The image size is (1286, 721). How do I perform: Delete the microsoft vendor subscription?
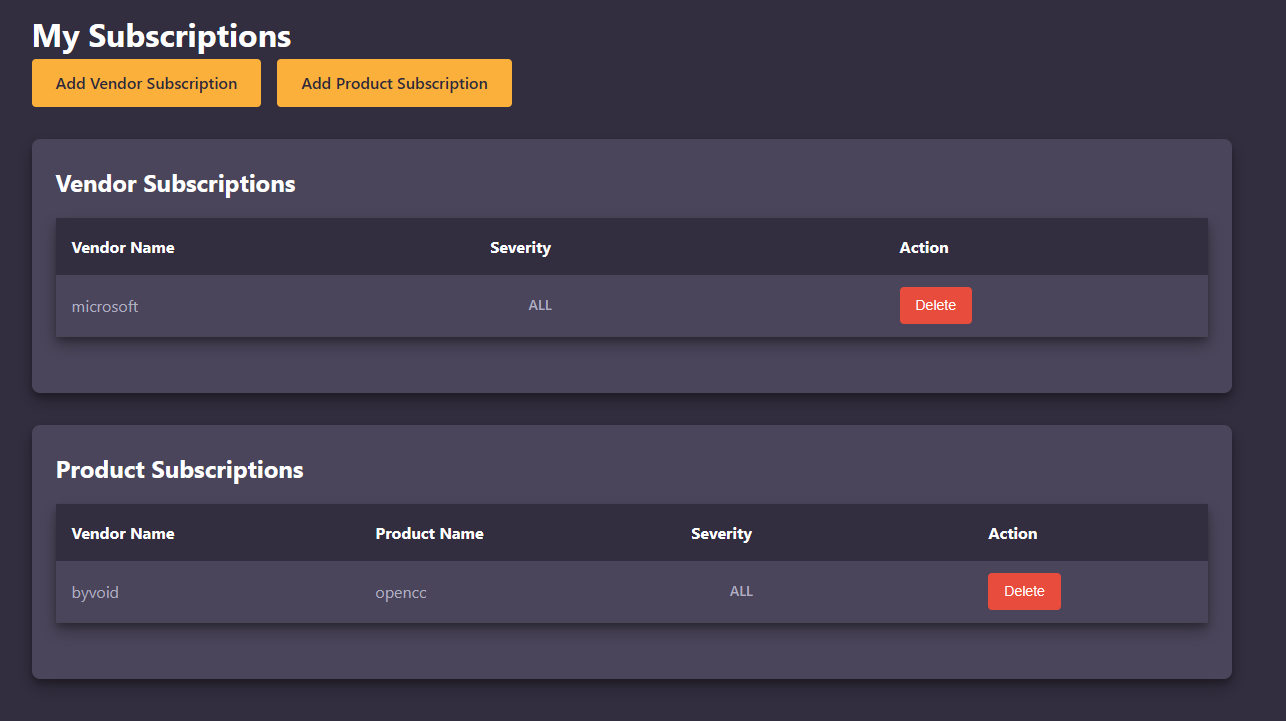coord(935,305)
